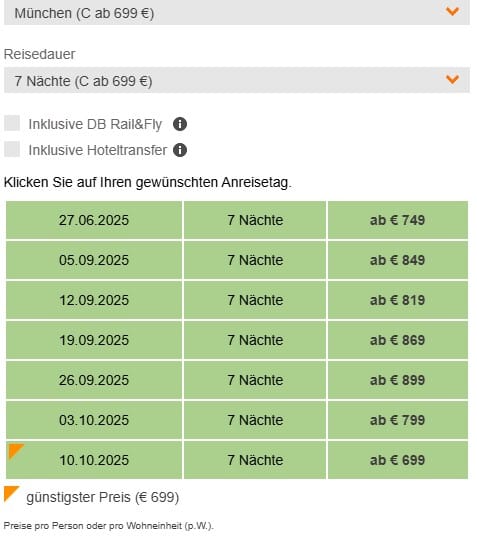The image size is (477, 541).
Task: Select arrival date 27.06.2025
Action: point(94,220)
